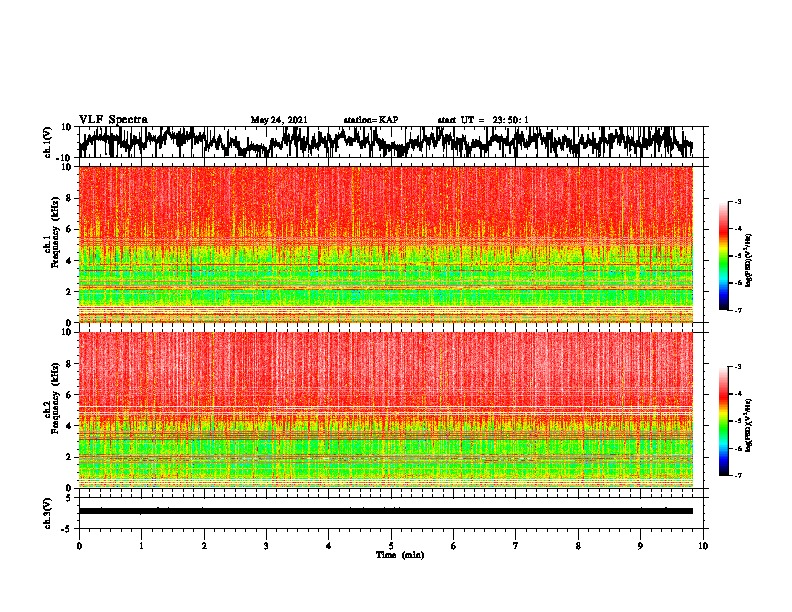
Task: Click inside the ch.2 spectrogram panel
Action: pos(386,410)
